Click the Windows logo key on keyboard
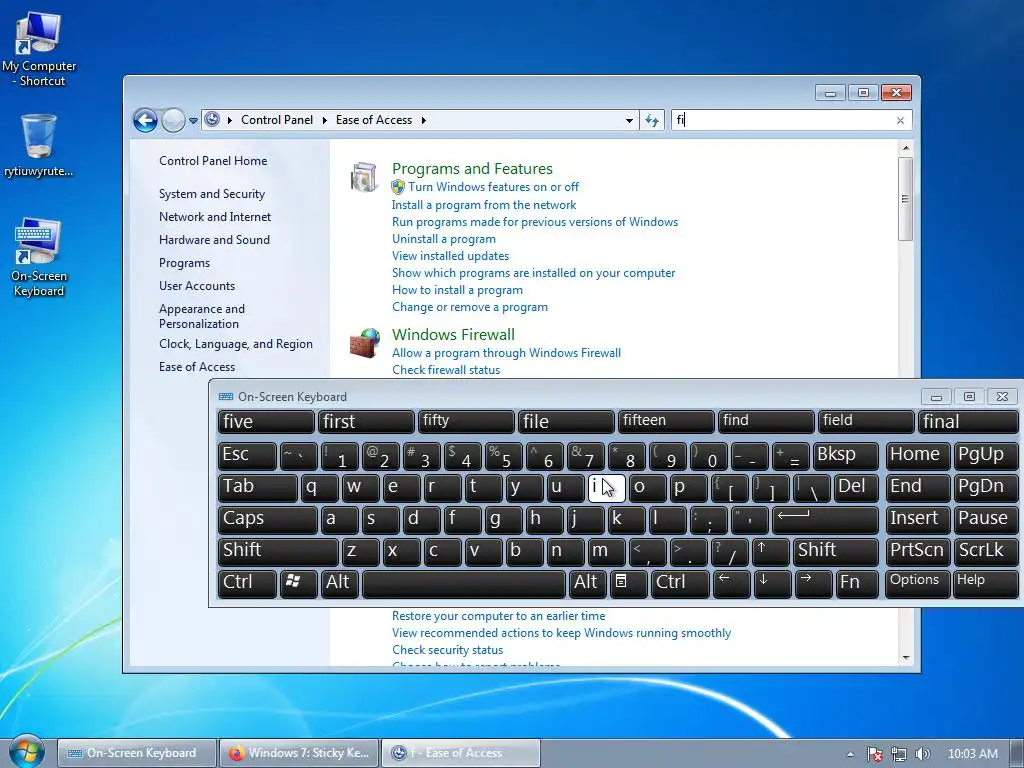Image resolution: width=1024 pixels, height=768 pixels. click(x=298, y=584)
